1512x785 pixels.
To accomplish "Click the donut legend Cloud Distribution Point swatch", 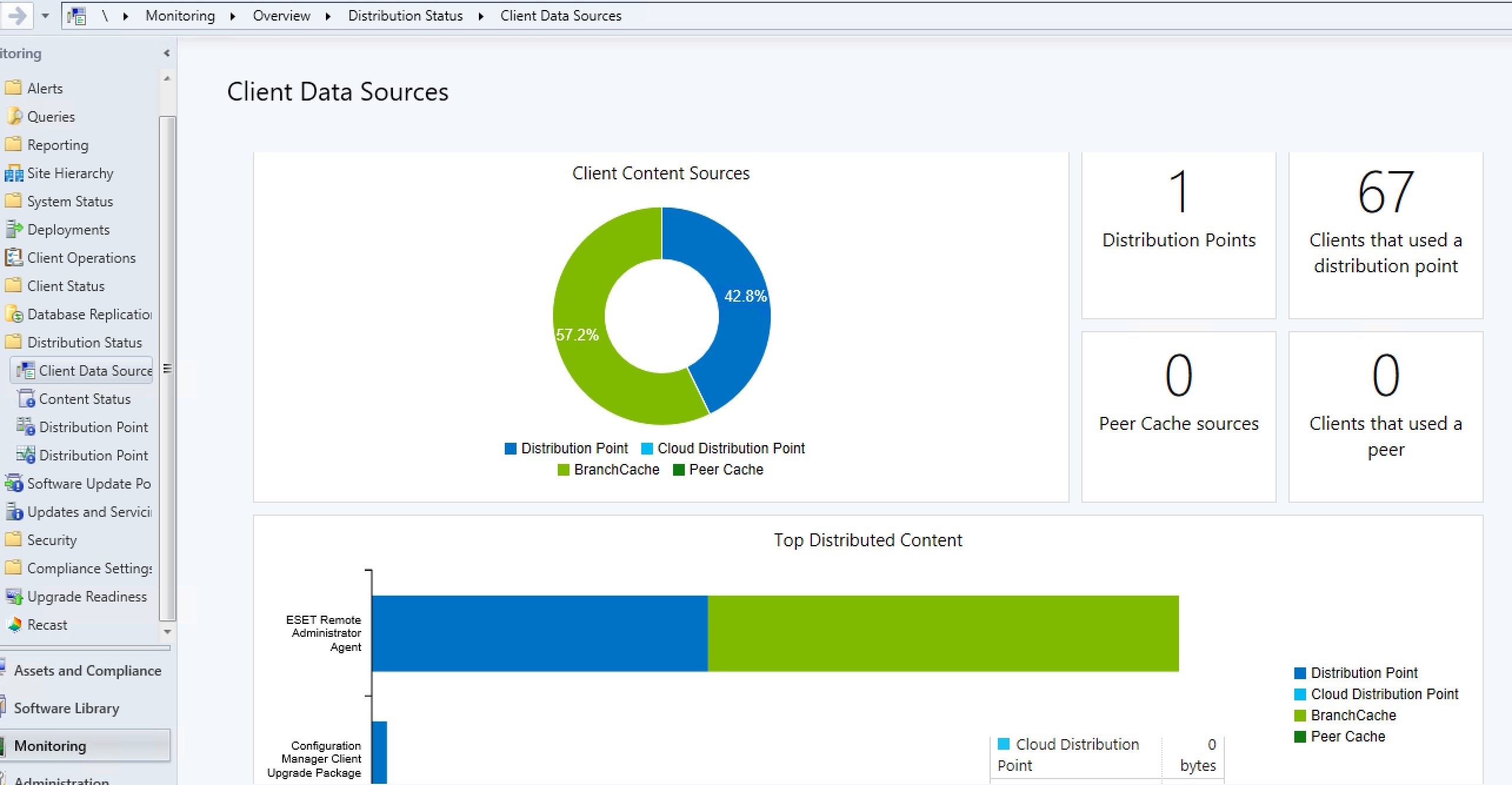I will pos(647,449).
